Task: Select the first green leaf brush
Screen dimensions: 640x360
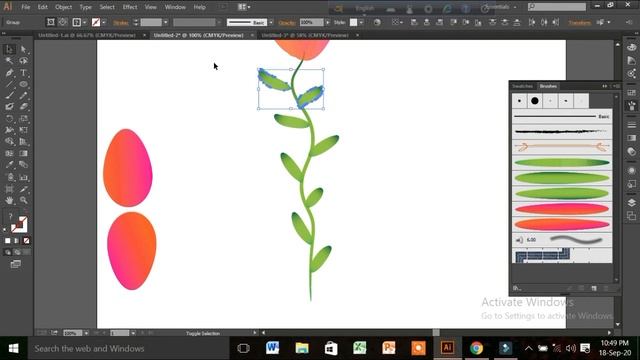Action: (x=562, y=163)
